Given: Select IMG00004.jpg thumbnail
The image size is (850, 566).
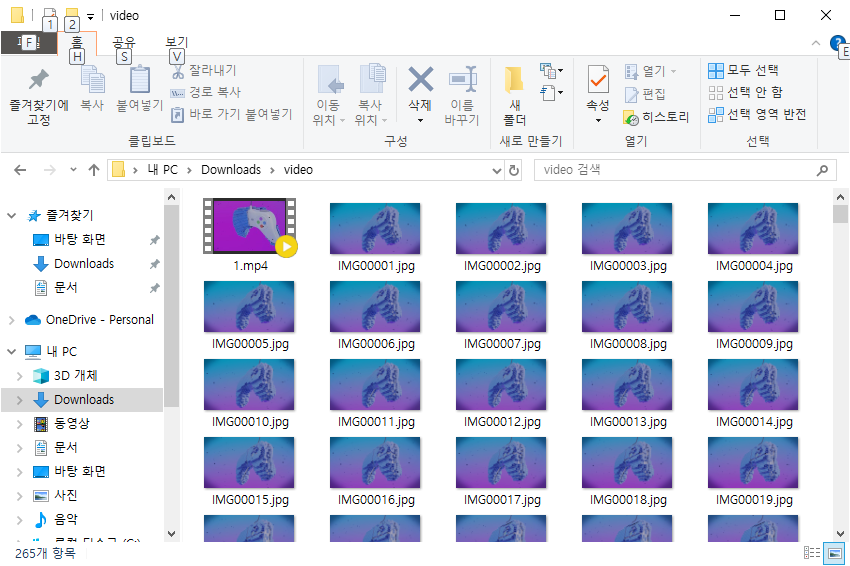Looking at the screenshot, I should (753, 228).
